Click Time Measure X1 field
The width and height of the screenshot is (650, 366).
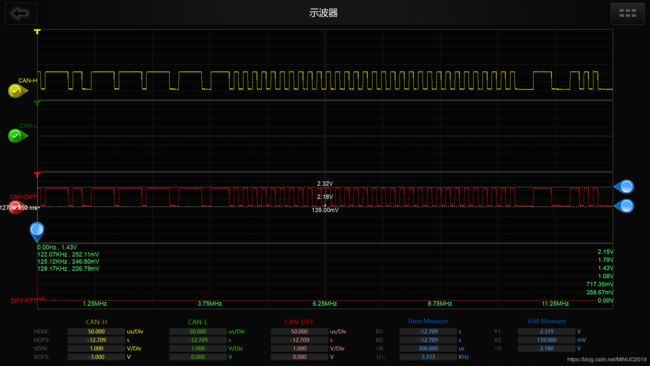click(x=428, y=332)
